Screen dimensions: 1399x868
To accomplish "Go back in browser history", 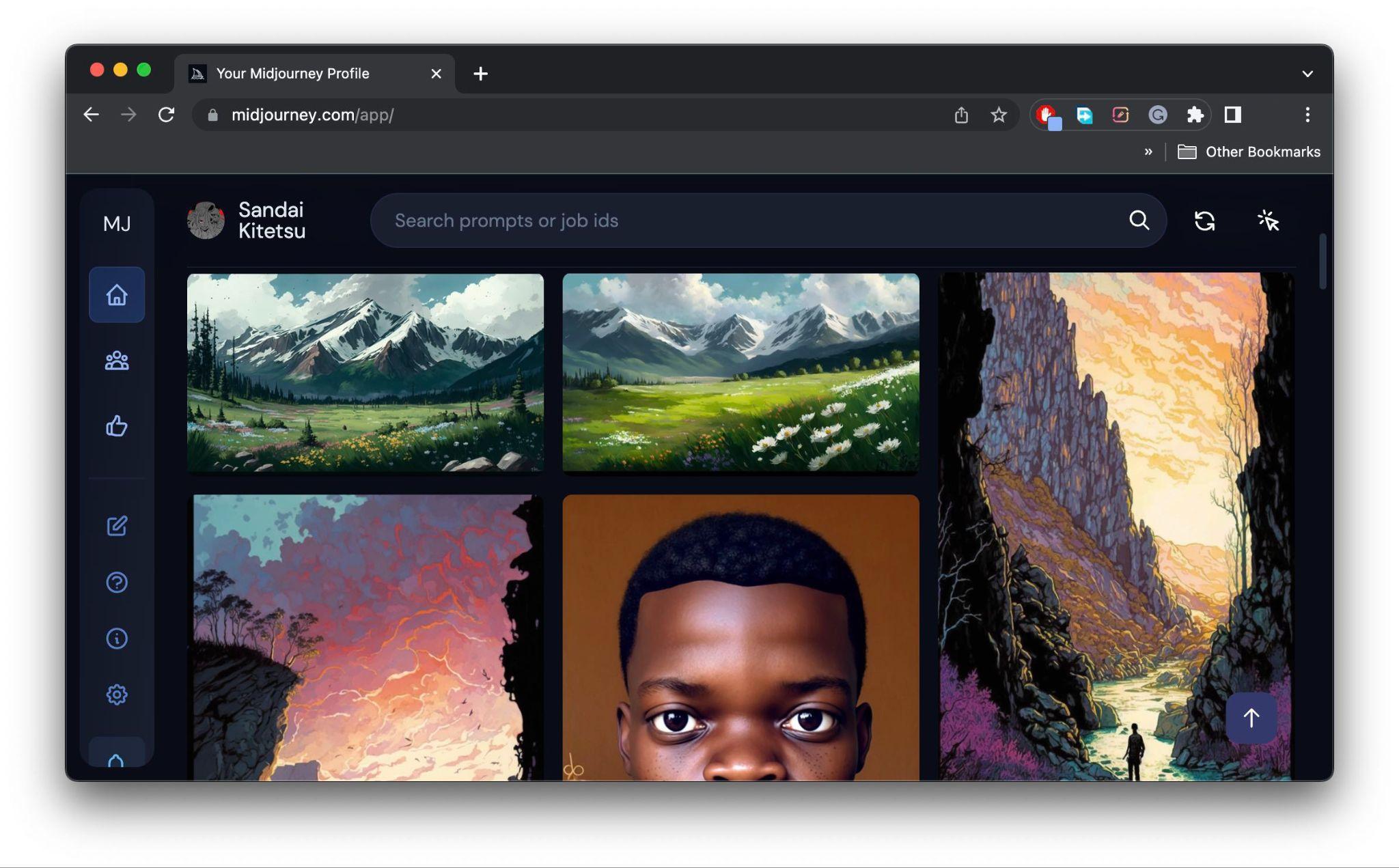I will pos(91,115).
